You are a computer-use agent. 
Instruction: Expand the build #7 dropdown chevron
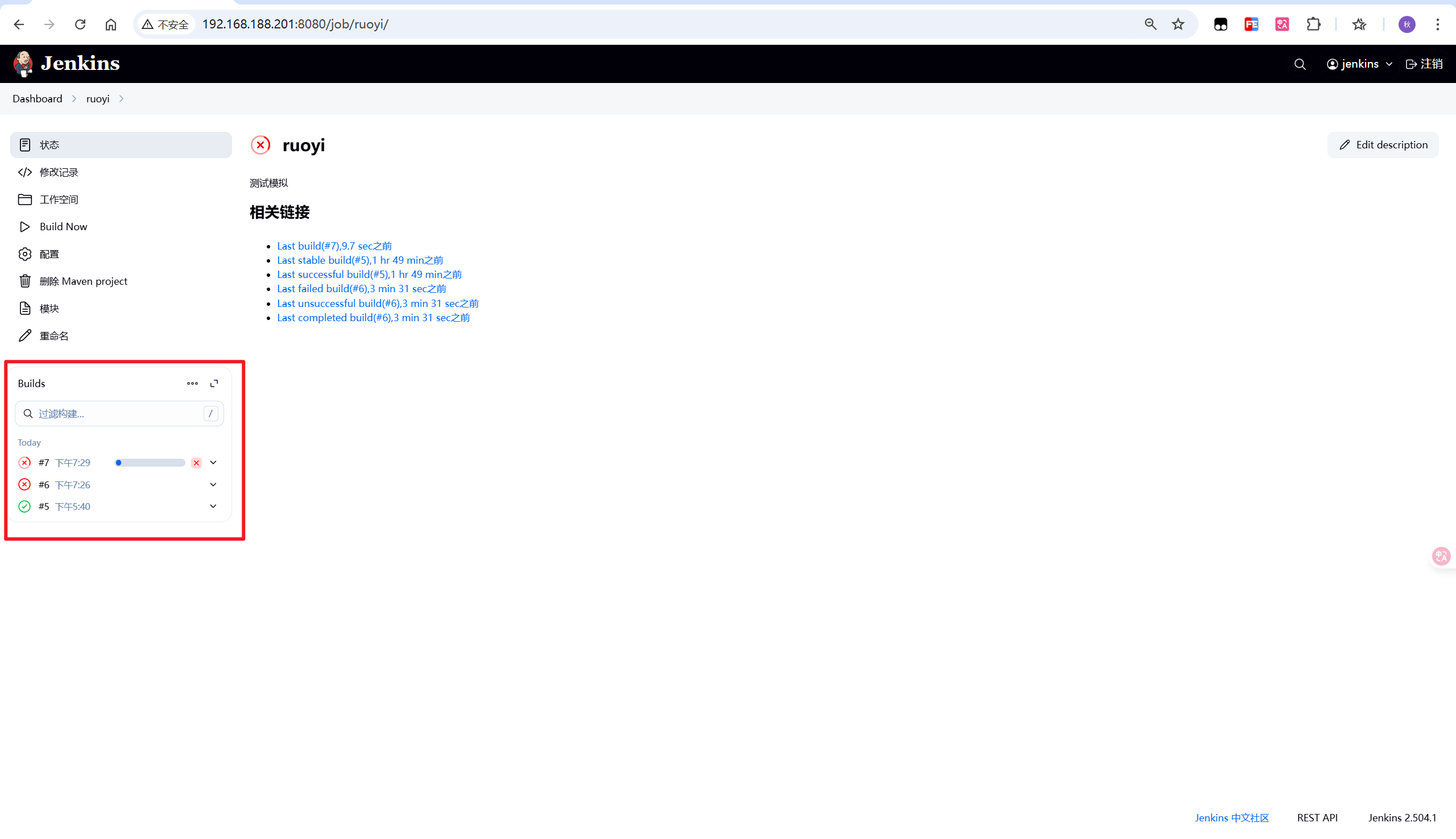(213, 463)
